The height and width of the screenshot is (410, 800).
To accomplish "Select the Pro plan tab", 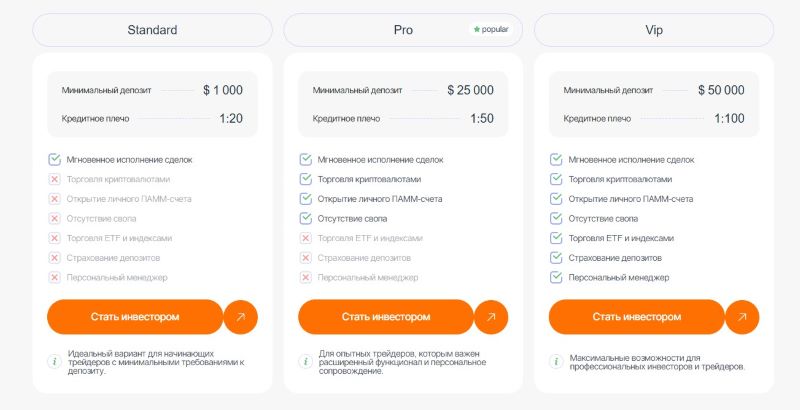I will tap(403, 30).
